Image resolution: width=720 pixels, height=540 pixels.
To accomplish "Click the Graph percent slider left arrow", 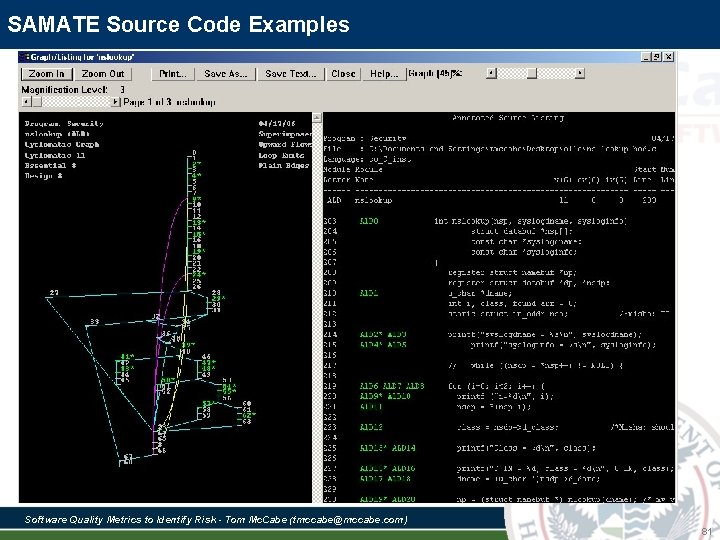I will pyautogui.click(x=492, y=73).
